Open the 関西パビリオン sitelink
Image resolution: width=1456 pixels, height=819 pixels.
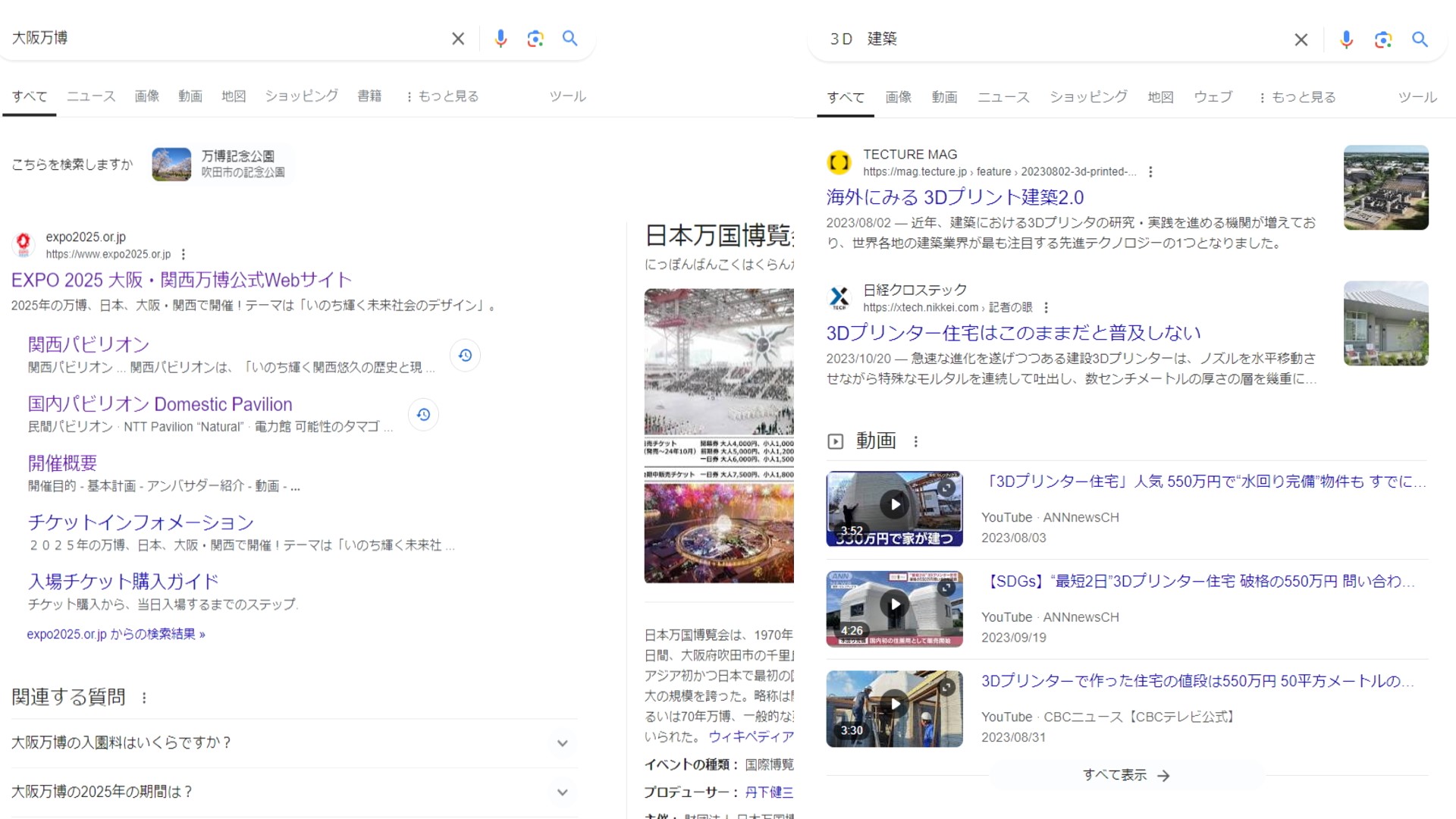click(89, 344)
